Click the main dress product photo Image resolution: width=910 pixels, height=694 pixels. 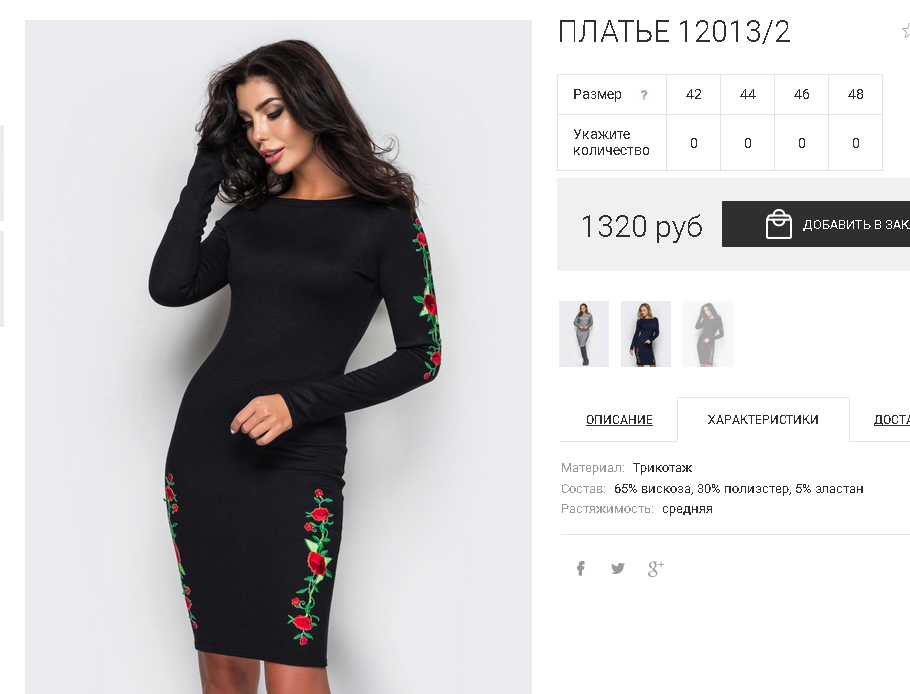pos(278,357)
